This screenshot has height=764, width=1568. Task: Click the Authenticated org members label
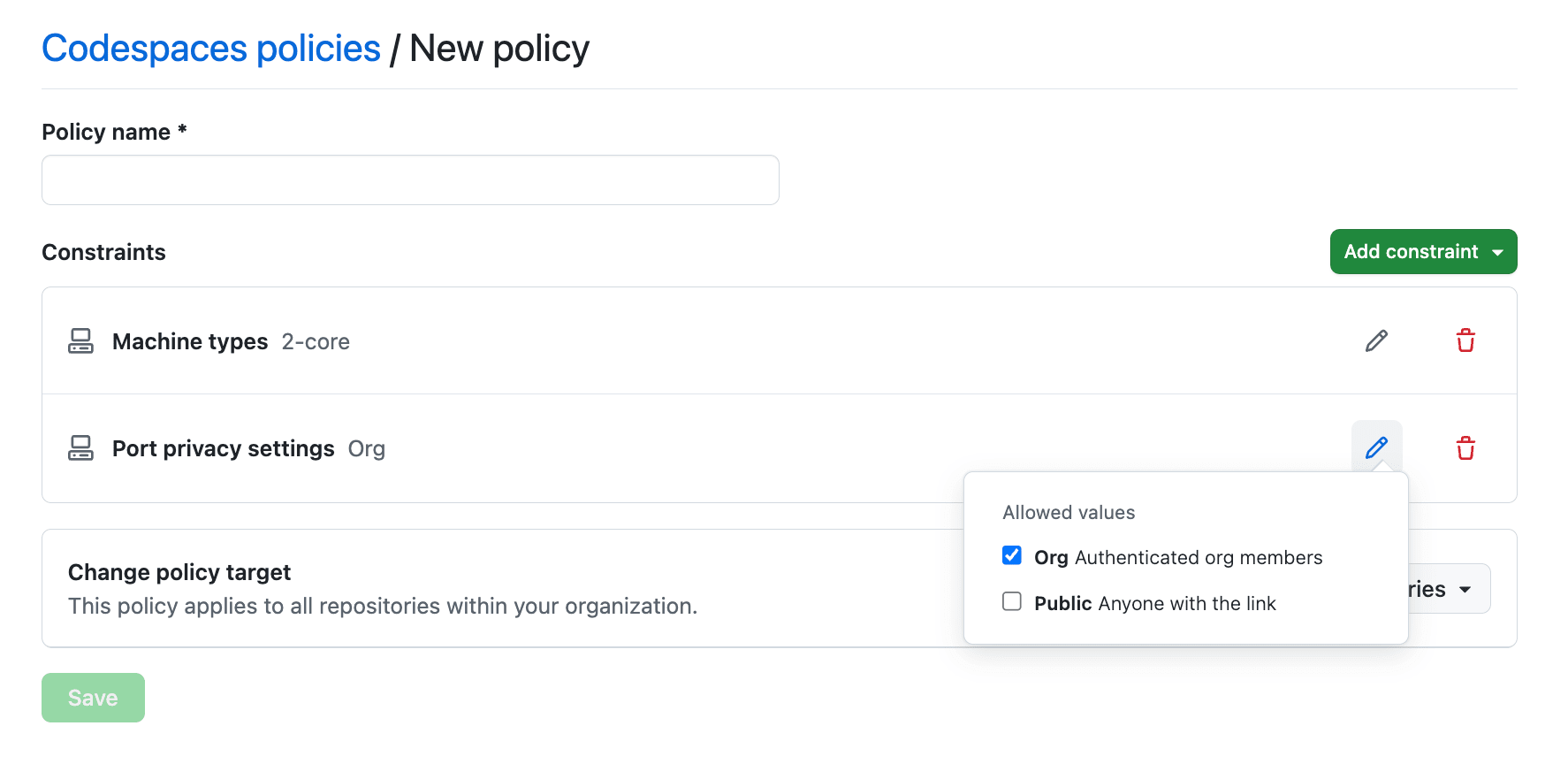[x=1199, y=558]
